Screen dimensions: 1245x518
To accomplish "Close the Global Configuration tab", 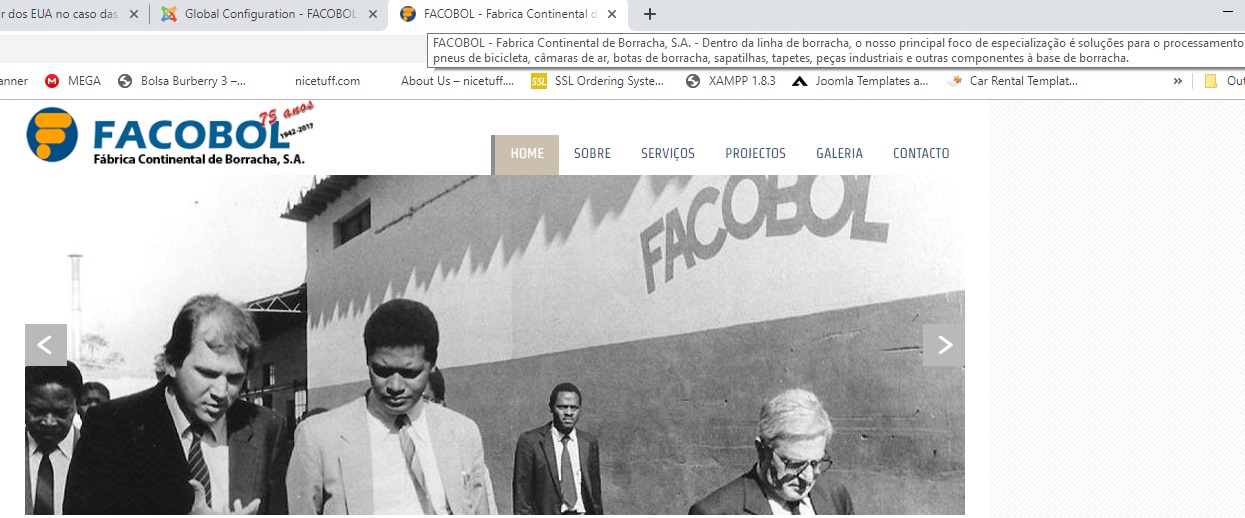I will tap(373, 14).
